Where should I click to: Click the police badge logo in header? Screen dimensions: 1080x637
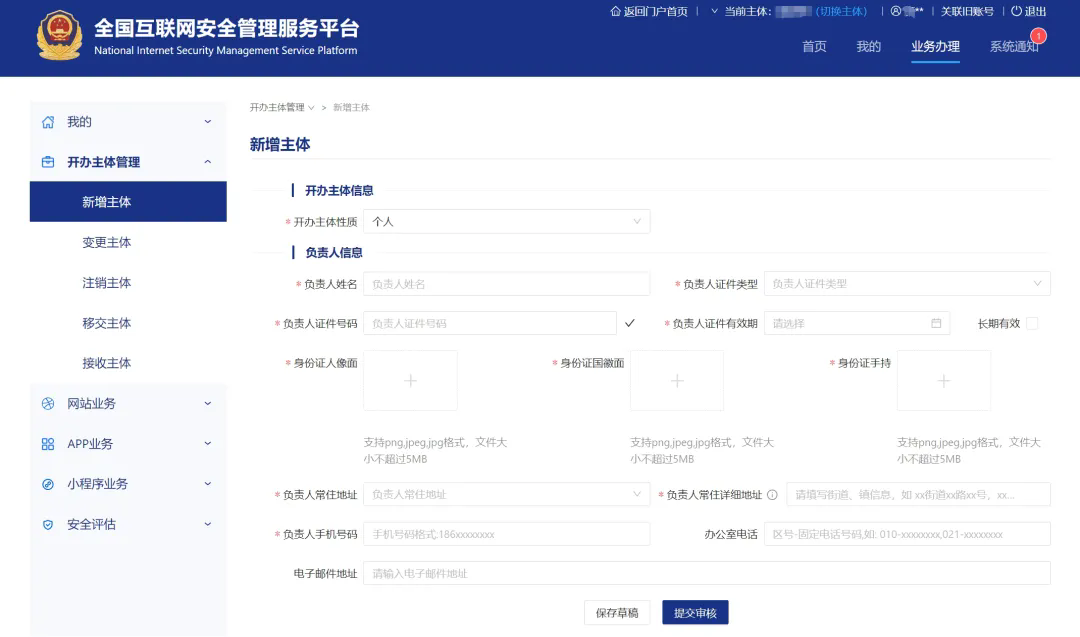59,36
